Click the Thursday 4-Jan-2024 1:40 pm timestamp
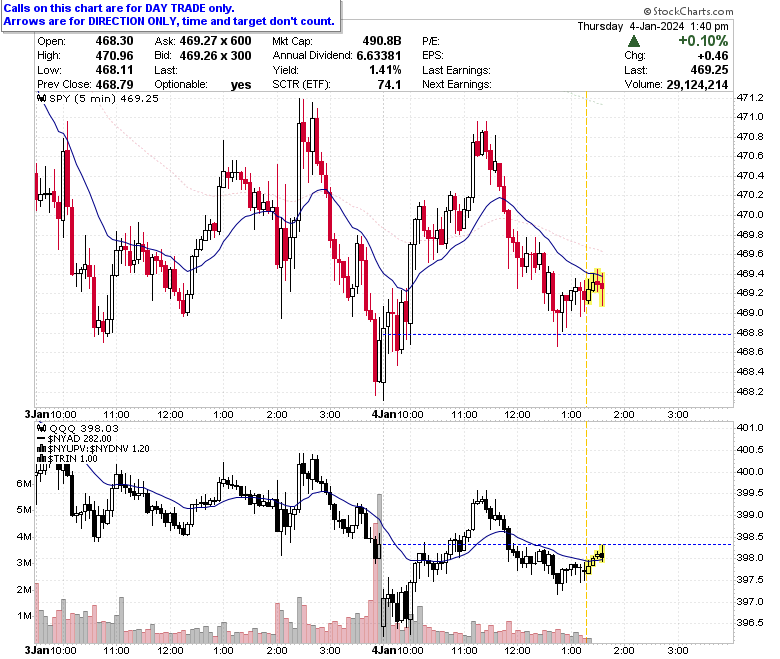780x659 pixels. [653, 26]
